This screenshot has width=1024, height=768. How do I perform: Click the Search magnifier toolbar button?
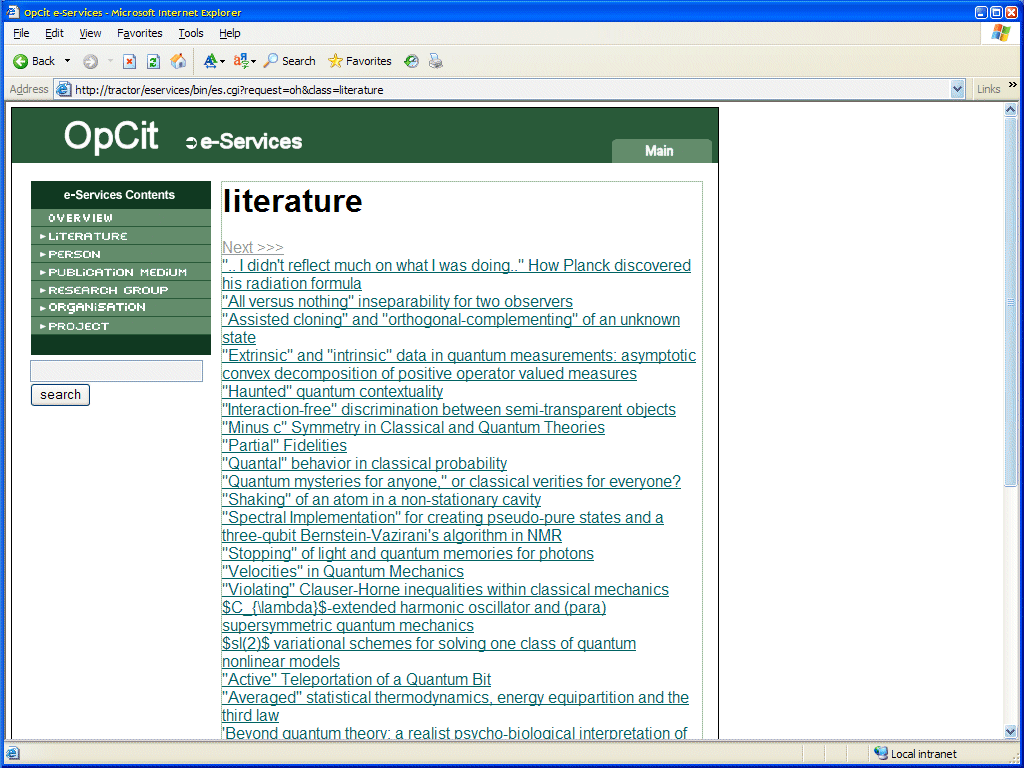[289, 61]
